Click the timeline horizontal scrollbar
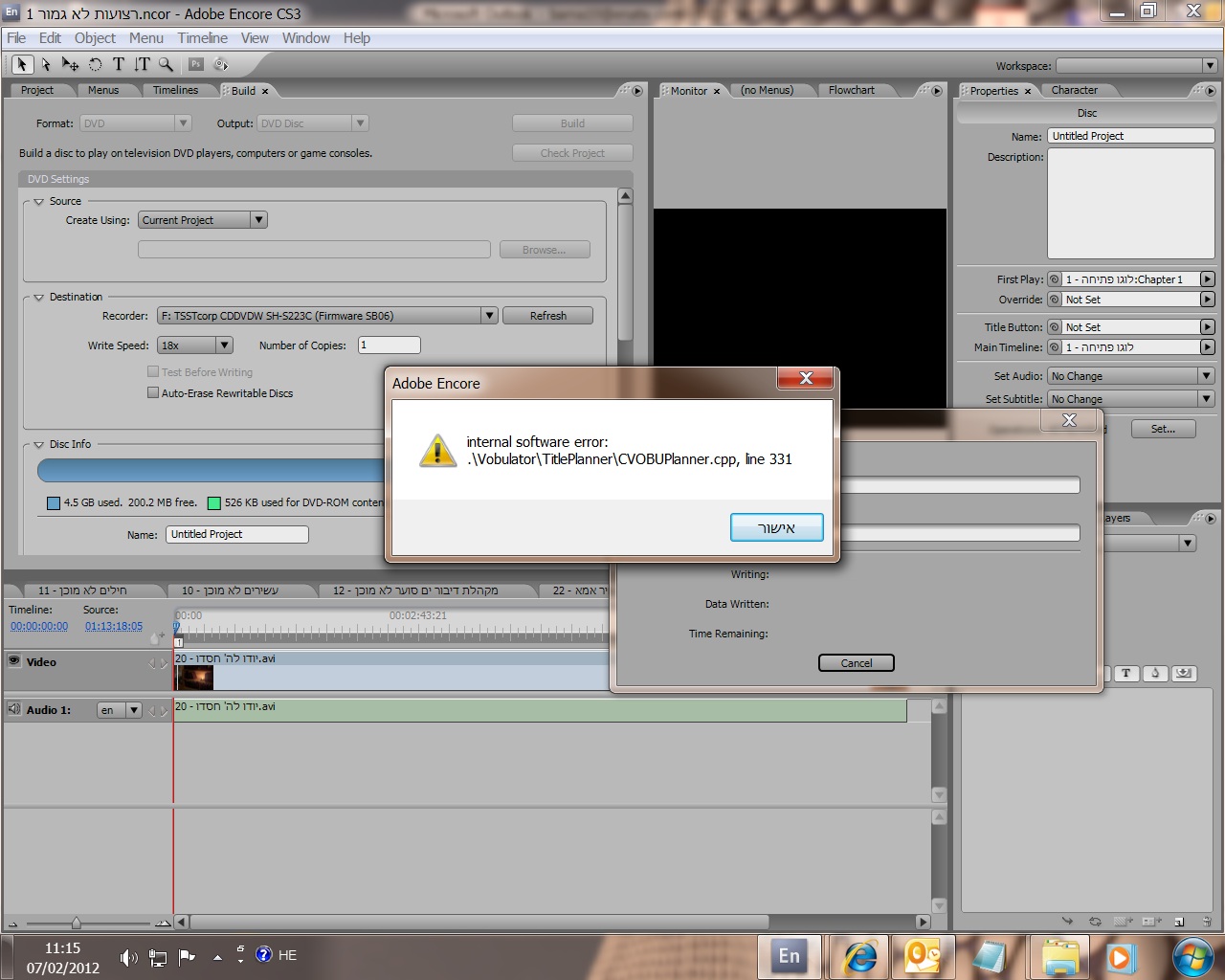 click(x=479, y=923)
